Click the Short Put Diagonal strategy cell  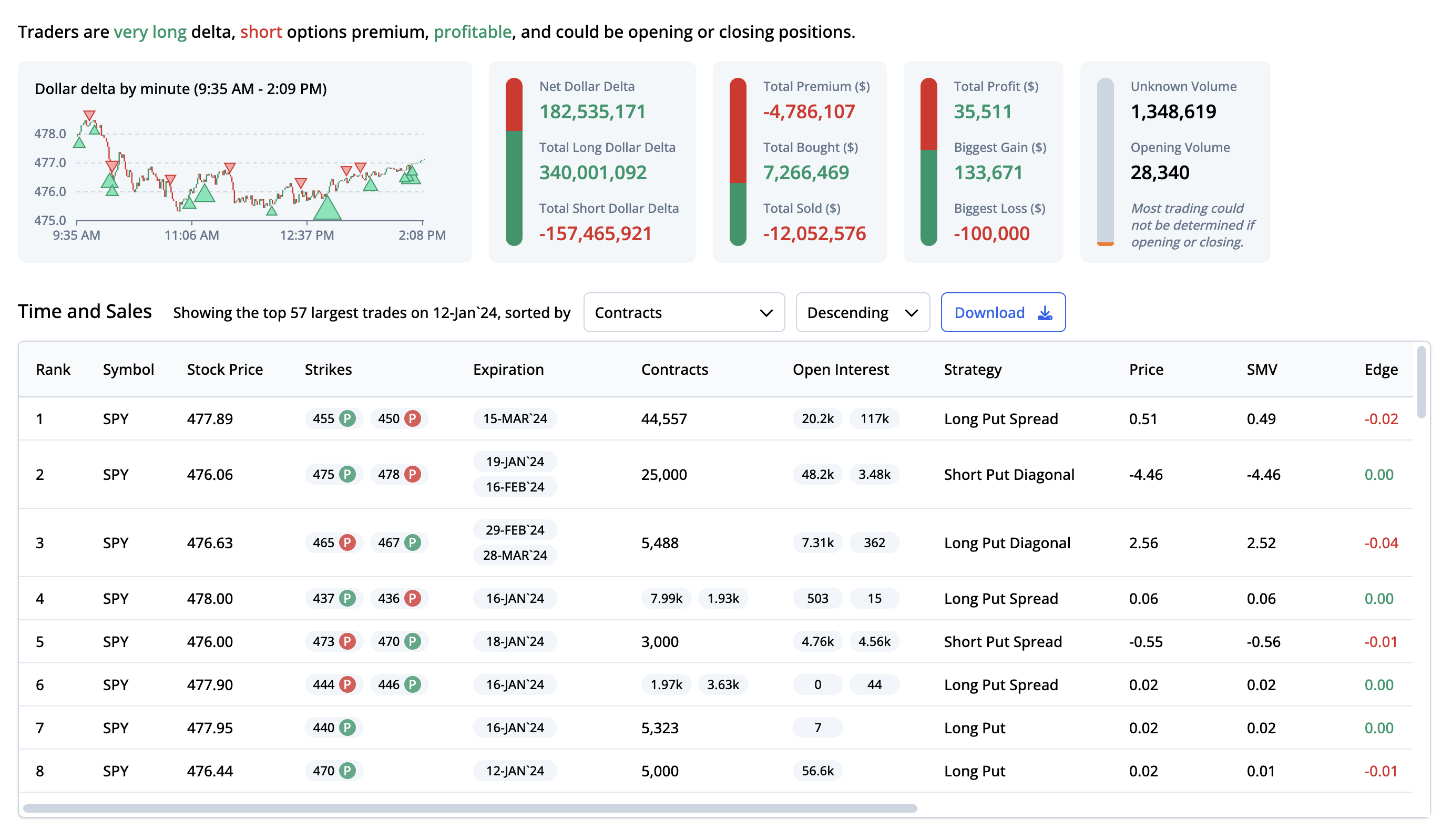(1009, 475)
